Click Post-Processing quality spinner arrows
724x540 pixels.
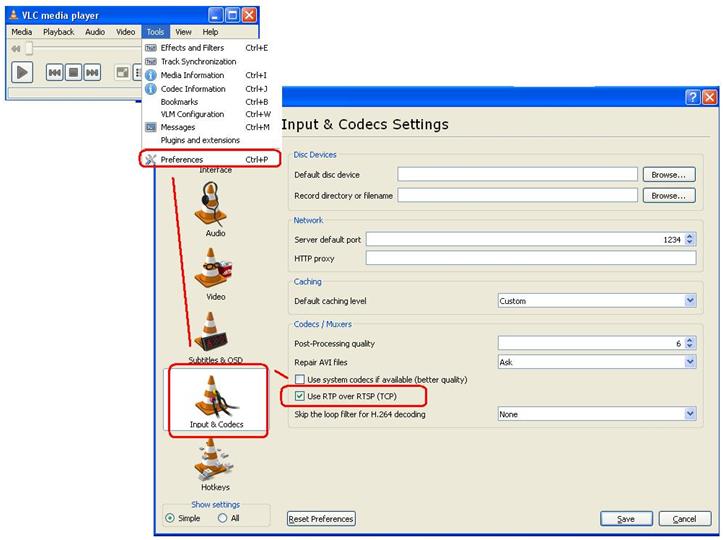[x=689, y=343]
